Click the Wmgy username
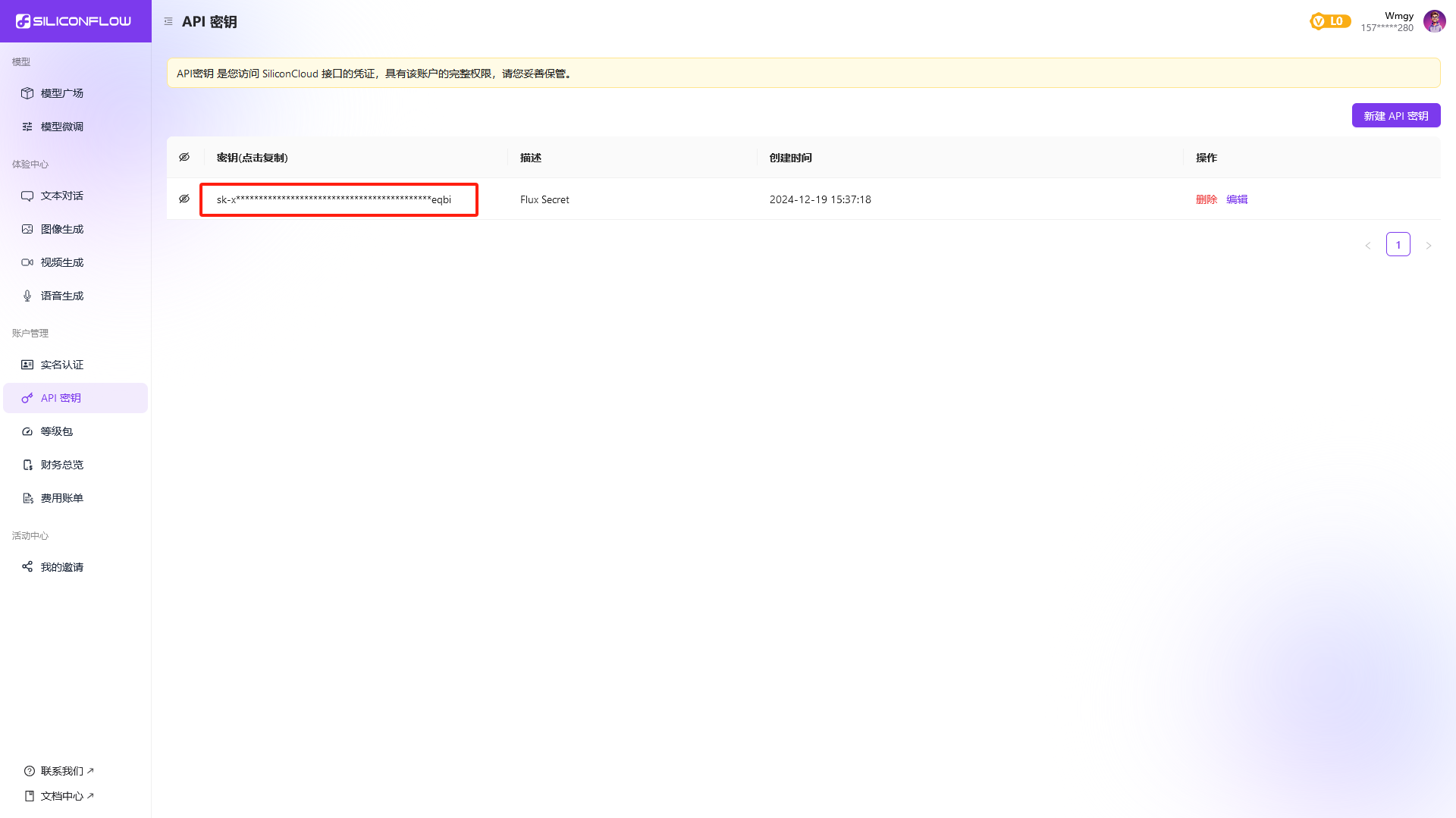The image size is (1456, 818). [x=1399, y=15]
